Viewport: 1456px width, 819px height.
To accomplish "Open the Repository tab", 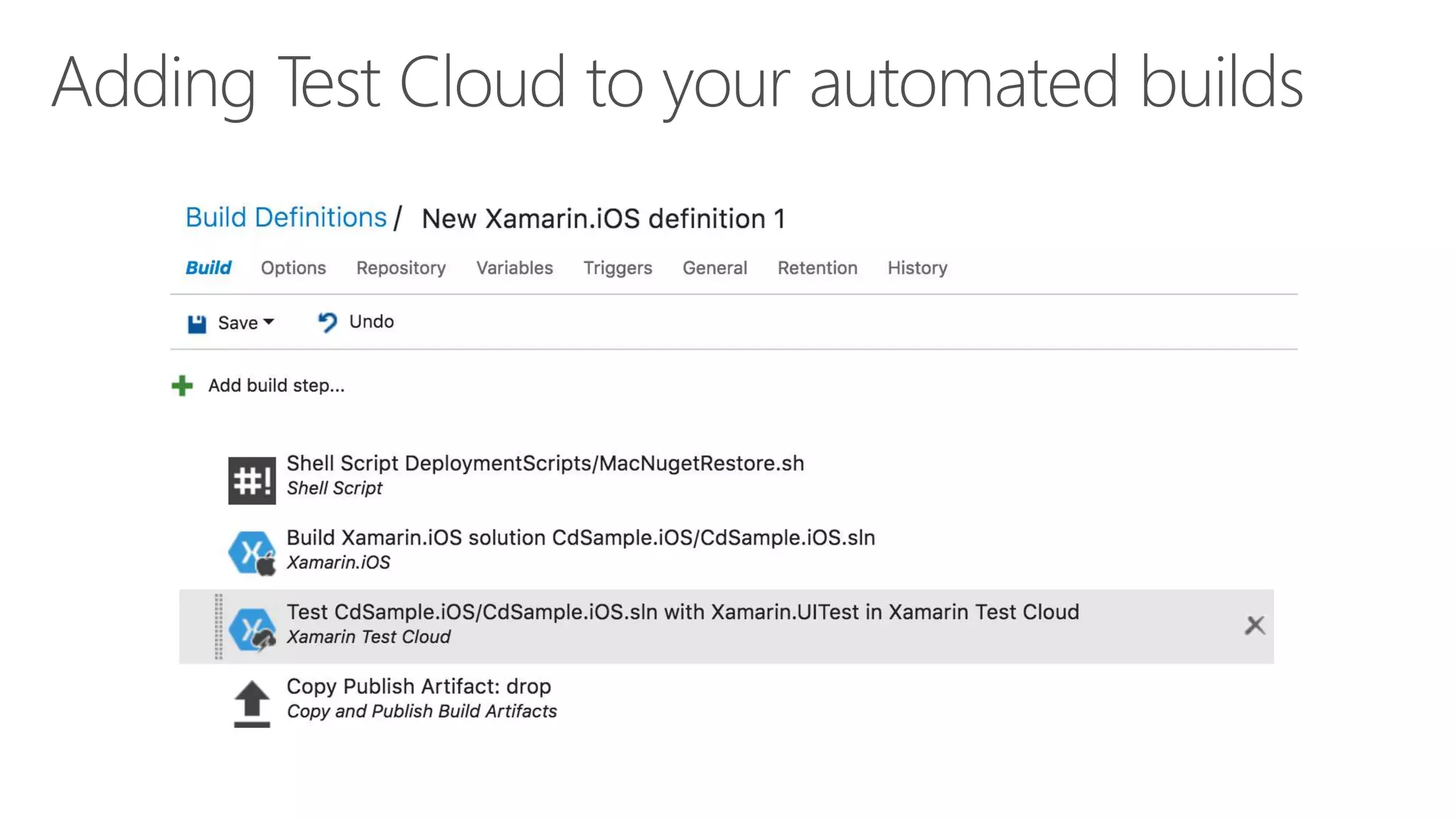I will point(401,268).
